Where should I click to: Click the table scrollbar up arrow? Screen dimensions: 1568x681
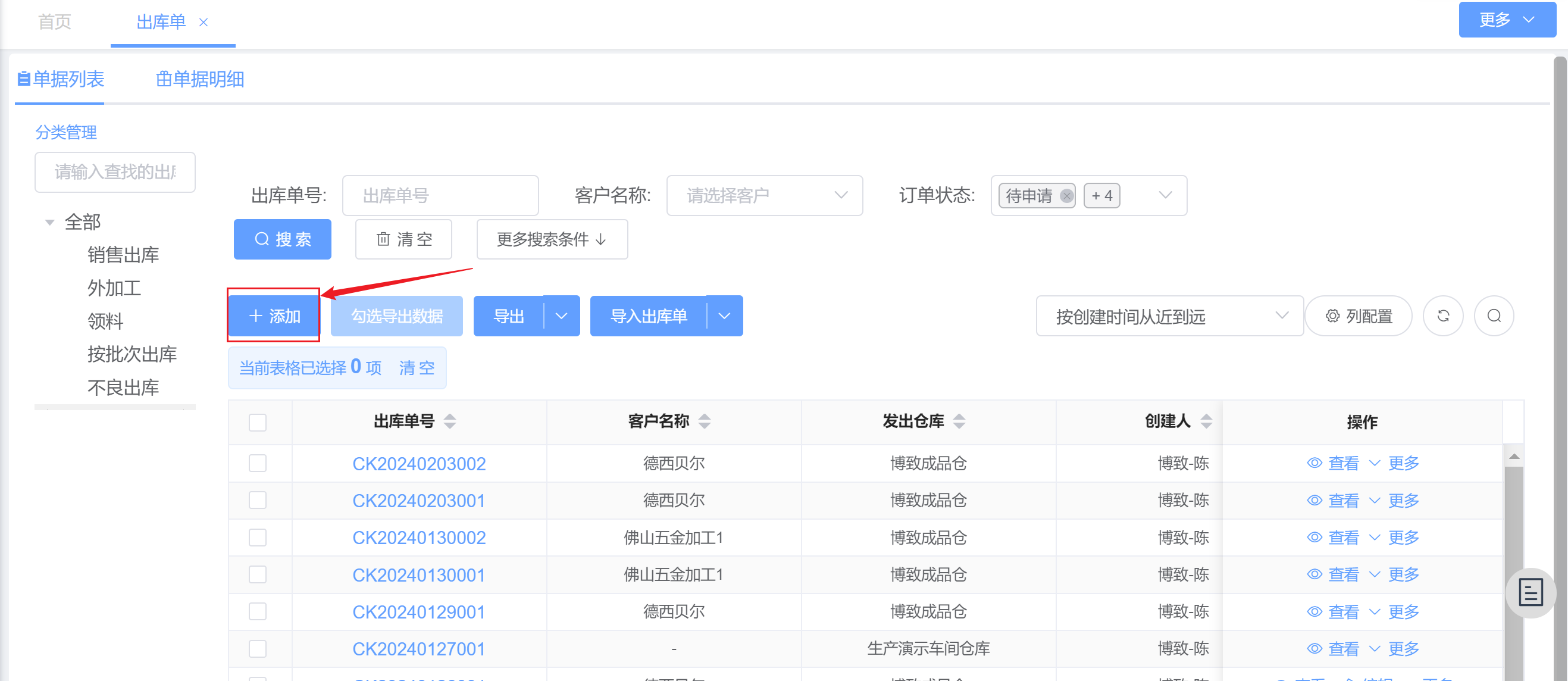(x=1514, y=456)
